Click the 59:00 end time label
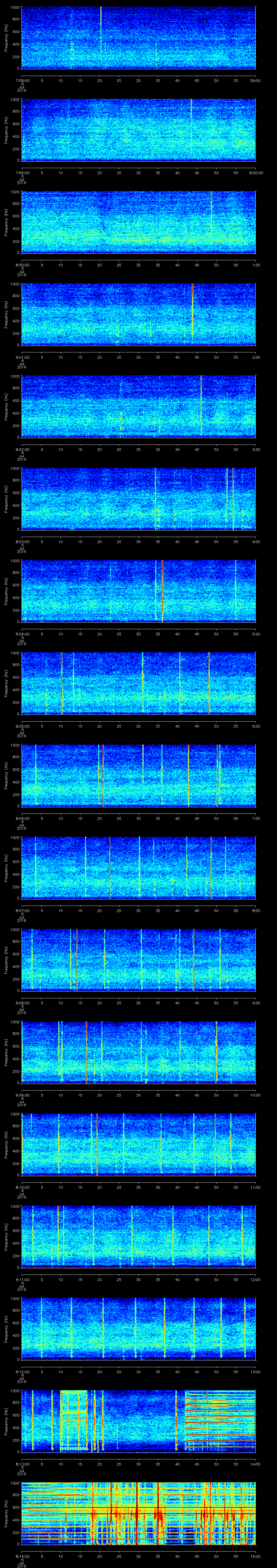 [x=256, y=80]
